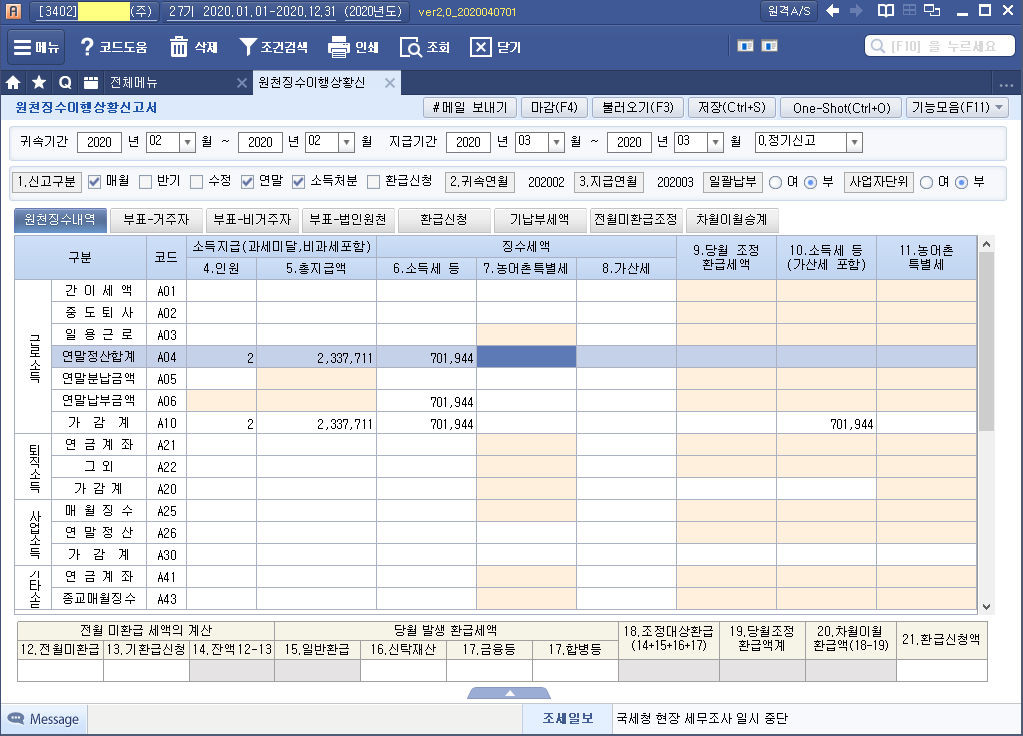Viewport: 1023px width, 736px height.
Task: Click the 귀속기간 start year field
Action: click(x=99, y=142)
